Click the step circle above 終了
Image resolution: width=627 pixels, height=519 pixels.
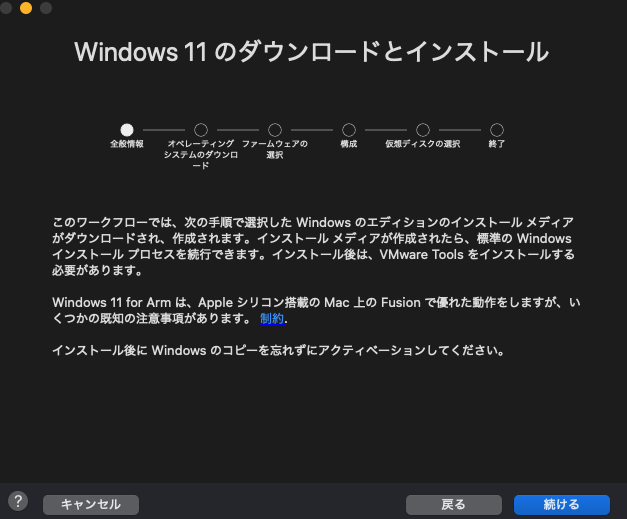[x=497, y=130]
